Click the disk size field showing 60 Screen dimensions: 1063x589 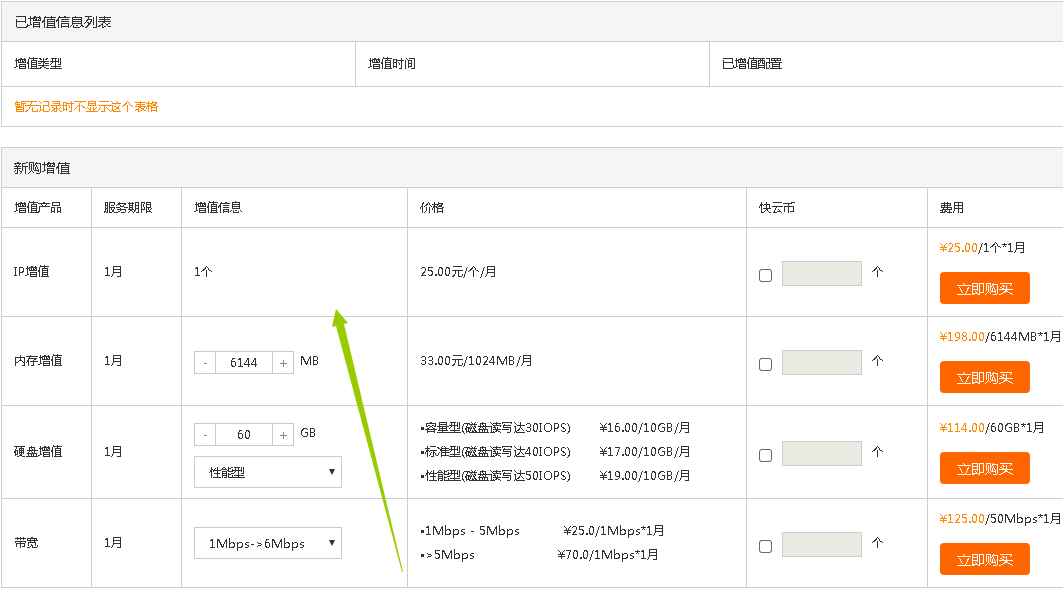coord(244,433)
